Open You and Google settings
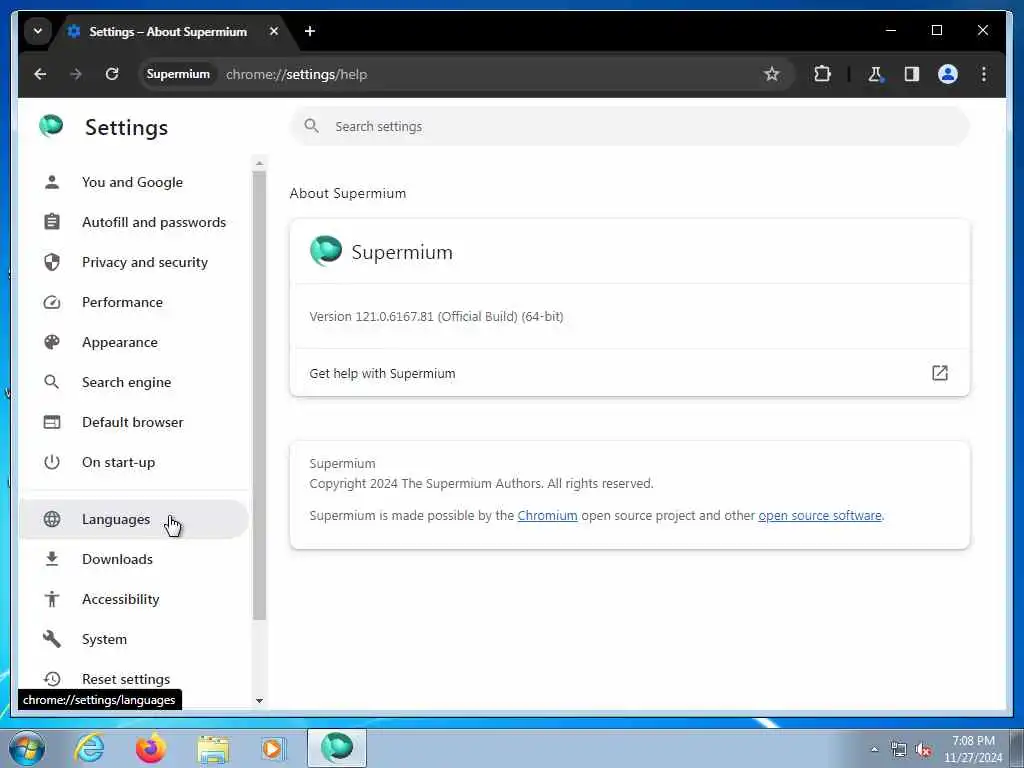 134,182
